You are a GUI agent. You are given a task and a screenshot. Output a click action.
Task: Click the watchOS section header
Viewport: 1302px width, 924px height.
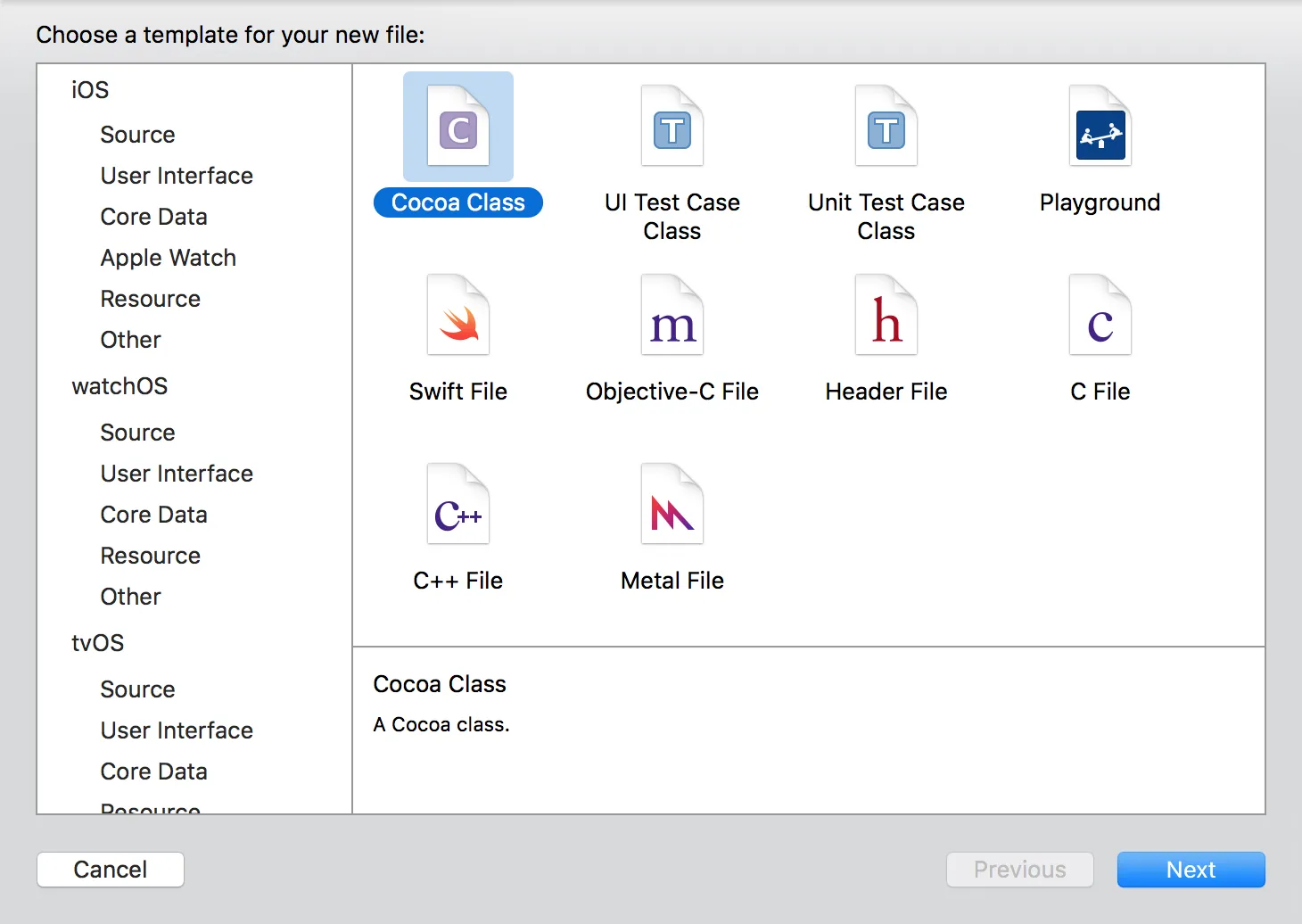point(119,386)
